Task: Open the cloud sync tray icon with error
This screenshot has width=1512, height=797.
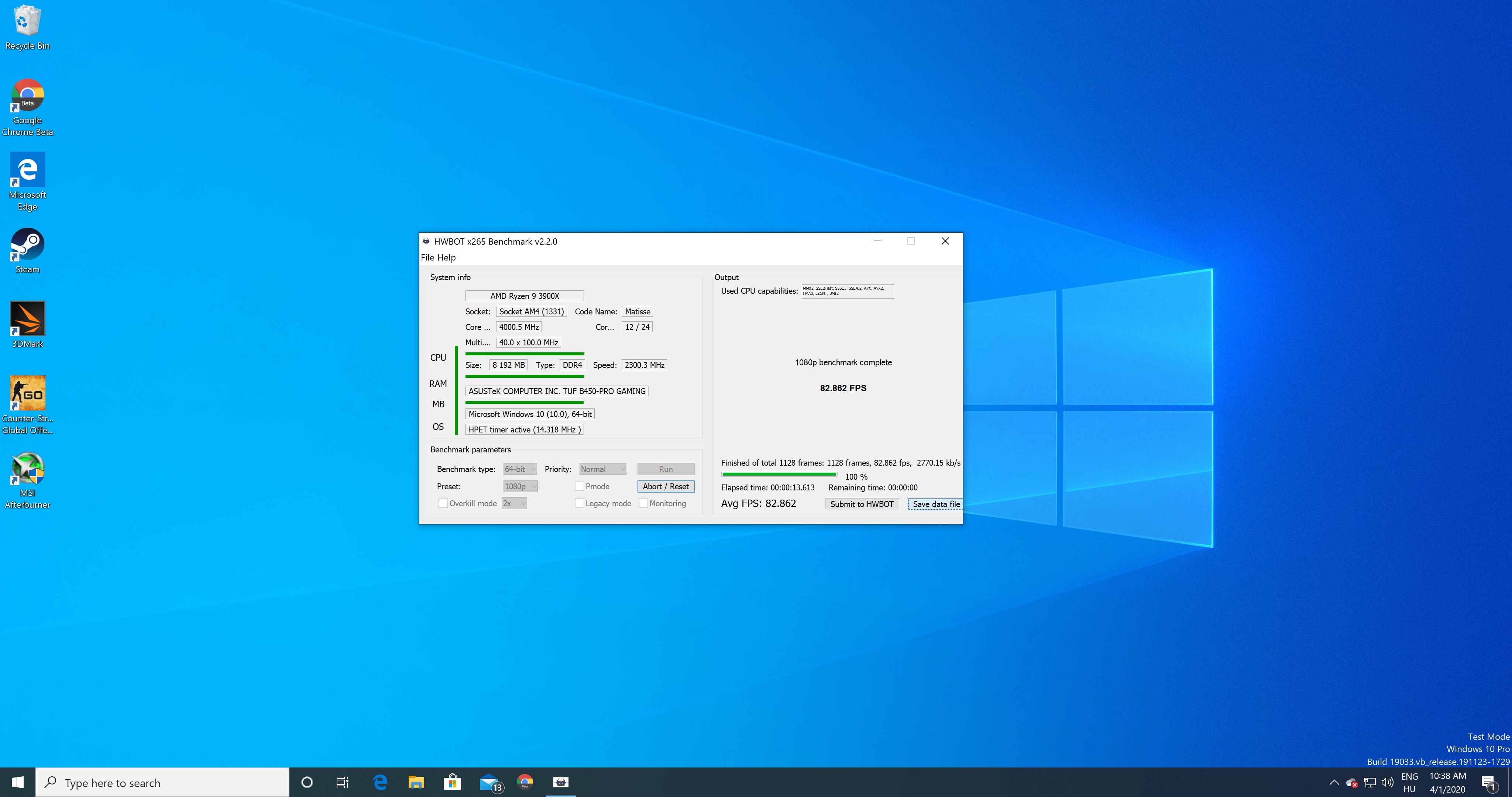Action: pos(1351,782)
